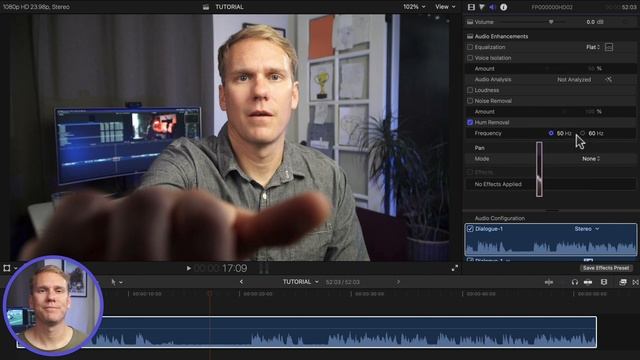Click the viewer display options square icon

[7, 268]
